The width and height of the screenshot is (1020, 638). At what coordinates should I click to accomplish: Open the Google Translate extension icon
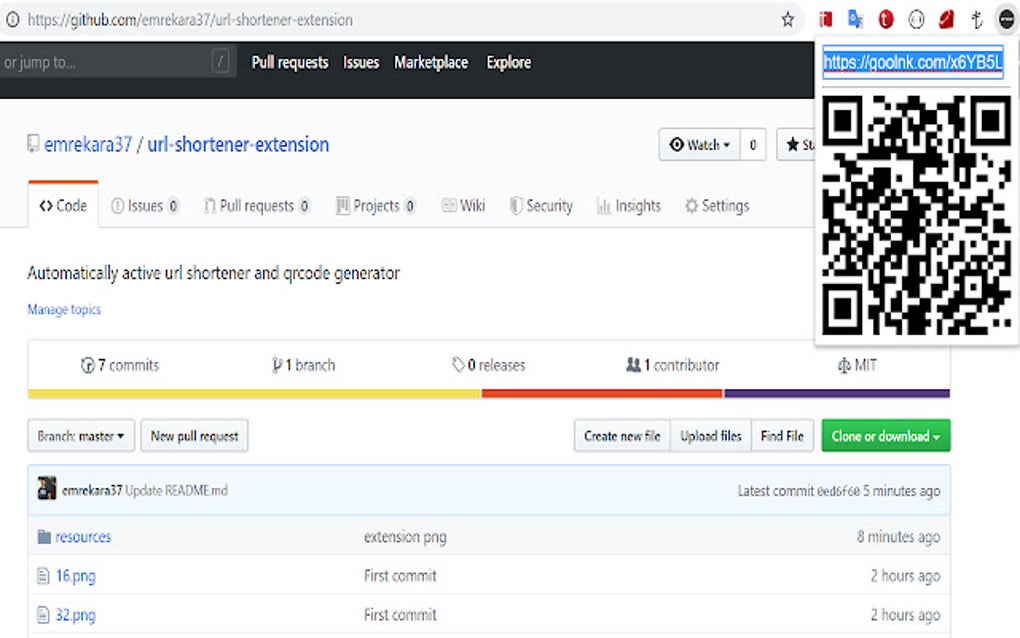click(855, 19)
